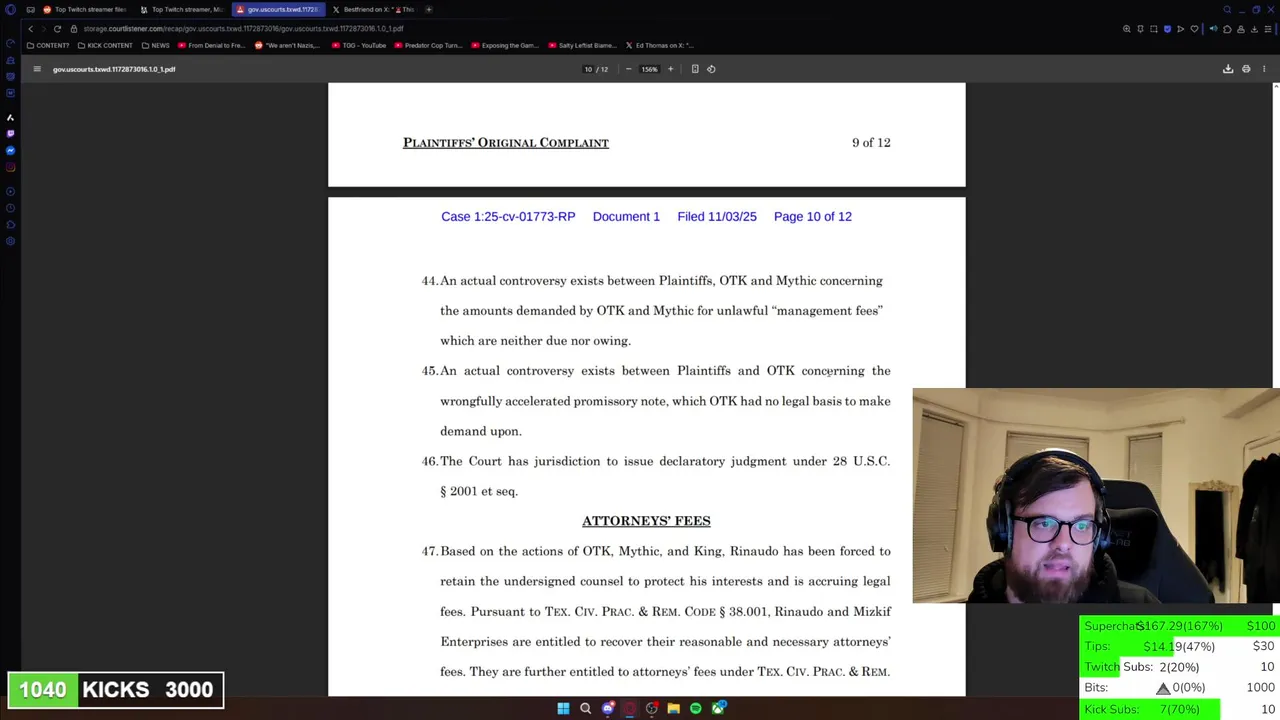Viewport: 1280px width, 720px height.
Task: Open the "We aren't Nazis" bookmark
Action: (287, 45)
